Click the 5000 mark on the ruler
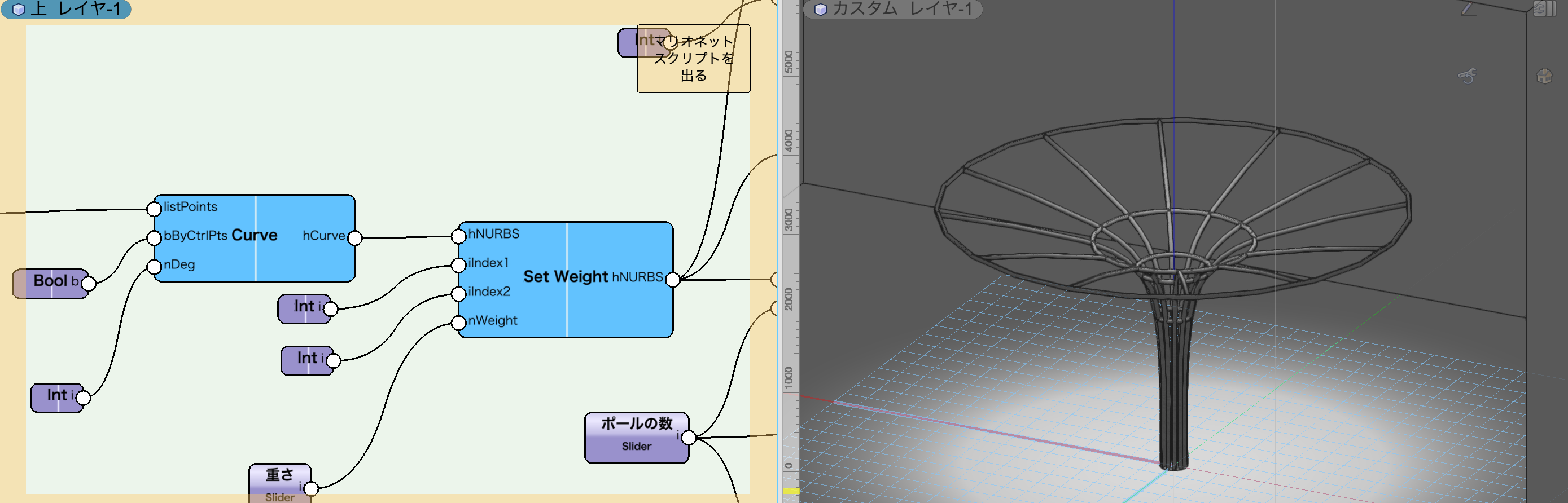 tap(789, 61)
